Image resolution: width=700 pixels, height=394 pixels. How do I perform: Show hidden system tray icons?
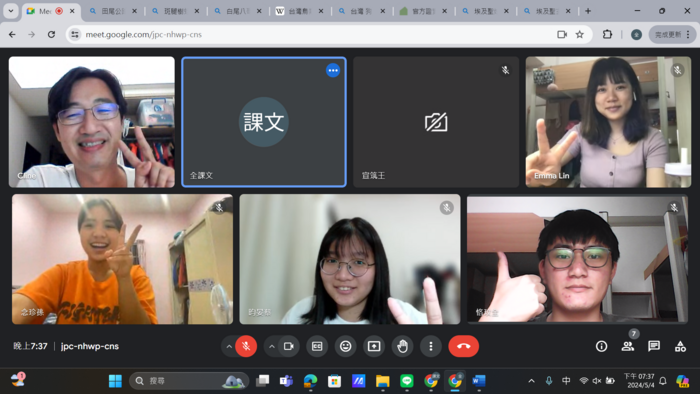(531, 381)
